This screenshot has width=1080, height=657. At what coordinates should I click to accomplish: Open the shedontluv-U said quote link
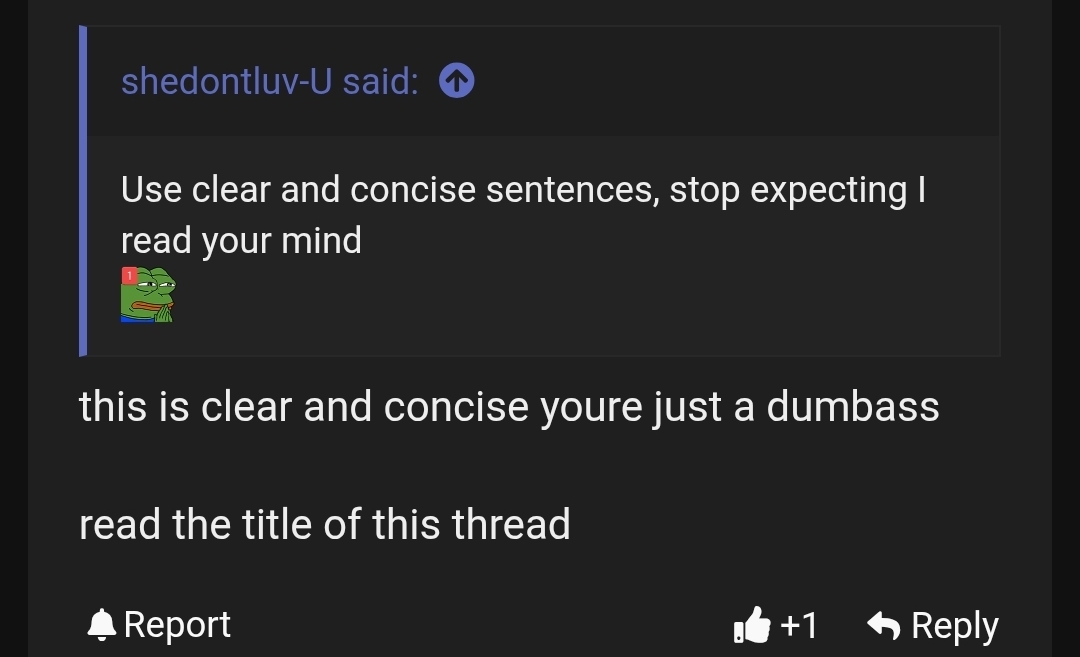pos(269,82)
